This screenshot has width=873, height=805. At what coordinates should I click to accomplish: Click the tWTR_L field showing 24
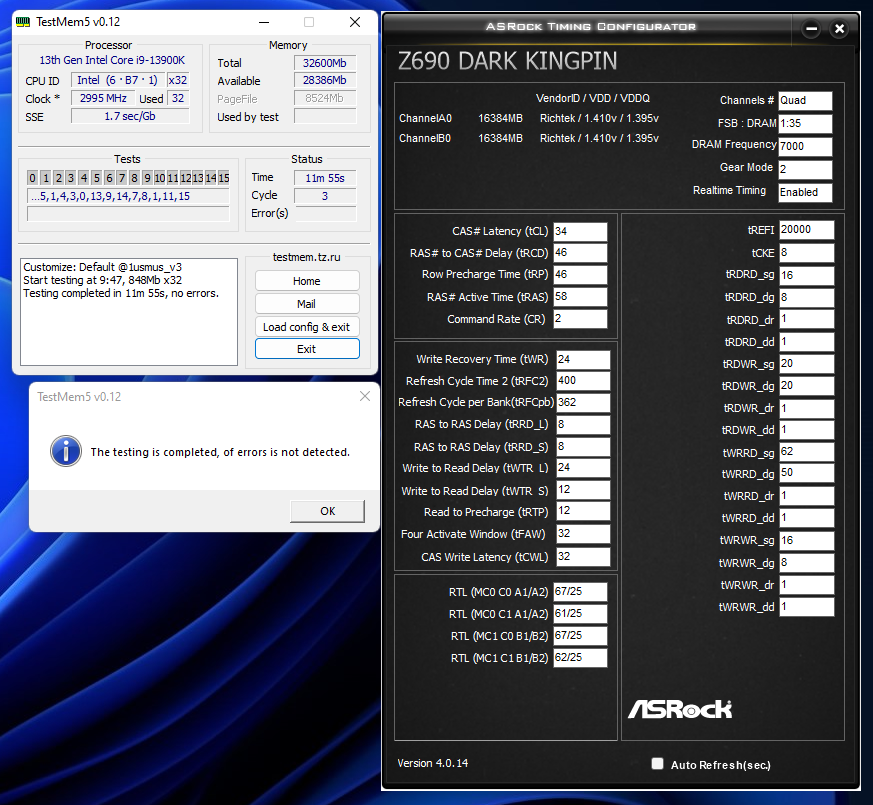coord(583,468)
